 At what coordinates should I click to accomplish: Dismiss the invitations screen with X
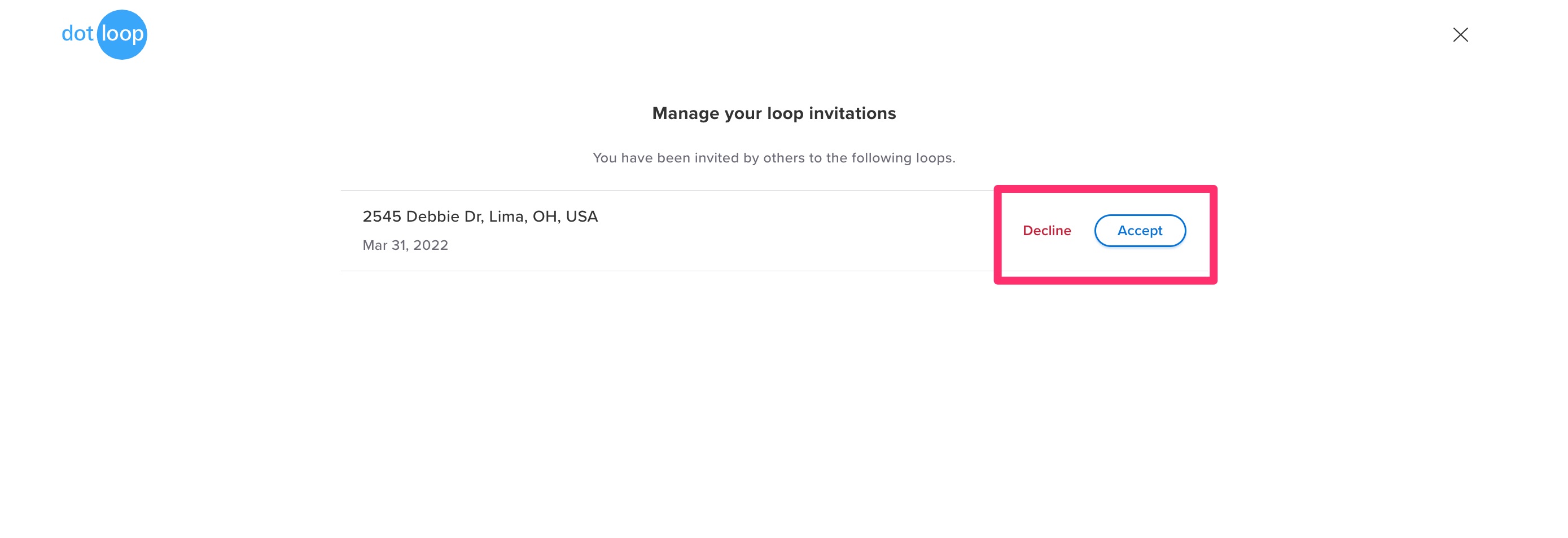pyautogui.click(x=1460, y=34)
